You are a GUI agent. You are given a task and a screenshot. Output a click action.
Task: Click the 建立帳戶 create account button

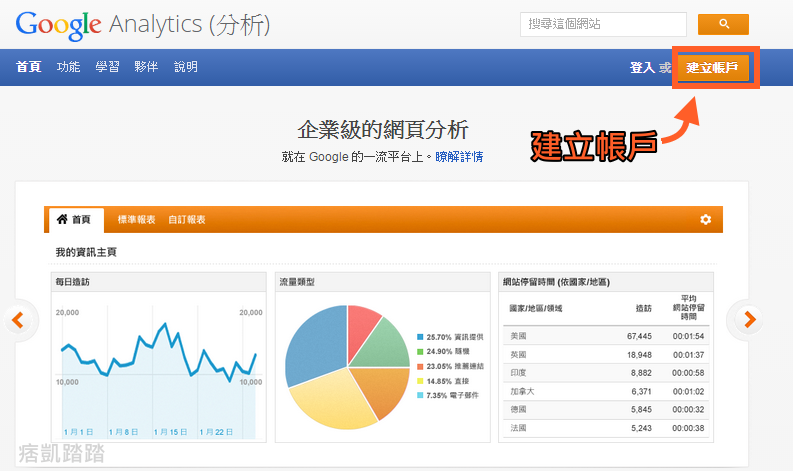click(x=712, y=67)
